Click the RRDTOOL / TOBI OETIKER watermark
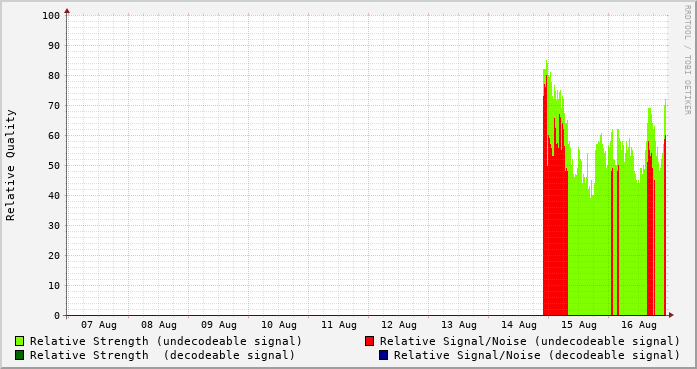Viewport: 697px width, 369px height. pyautogui.click(x=687, y=60)
